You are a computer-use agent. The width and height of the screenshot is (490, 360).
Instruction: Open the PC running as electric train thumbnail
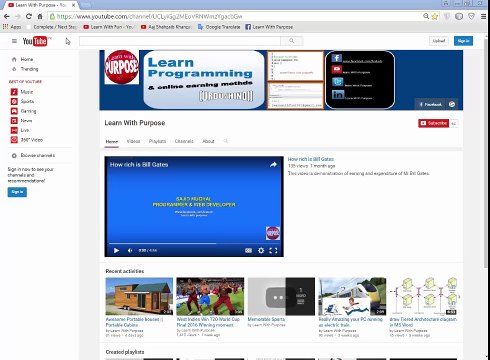tap(352, 296)
